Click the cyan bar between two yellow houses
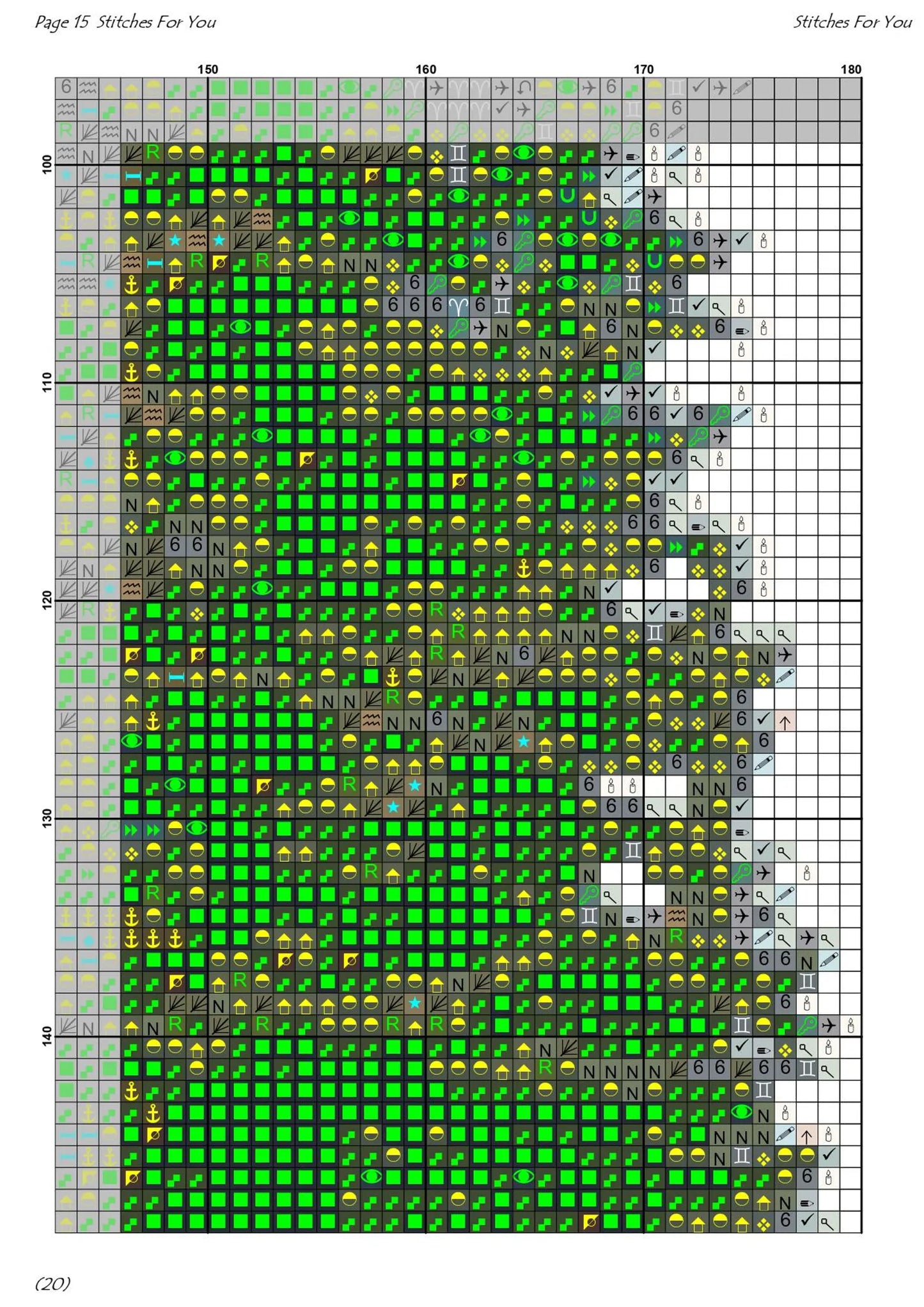The image size is (924, 1307). (x=175, y=677)
